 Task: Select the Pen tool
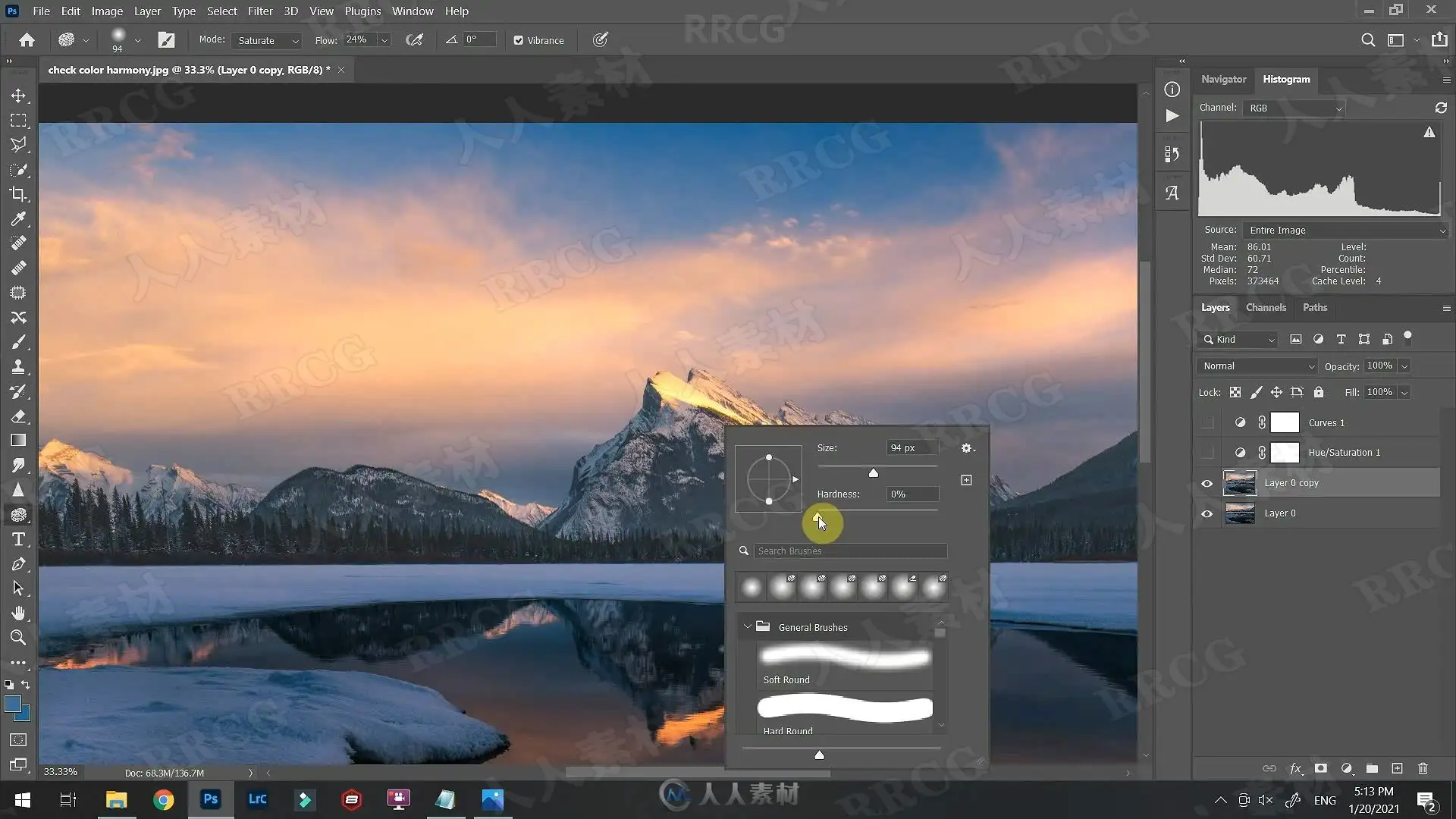pos(18,564)
